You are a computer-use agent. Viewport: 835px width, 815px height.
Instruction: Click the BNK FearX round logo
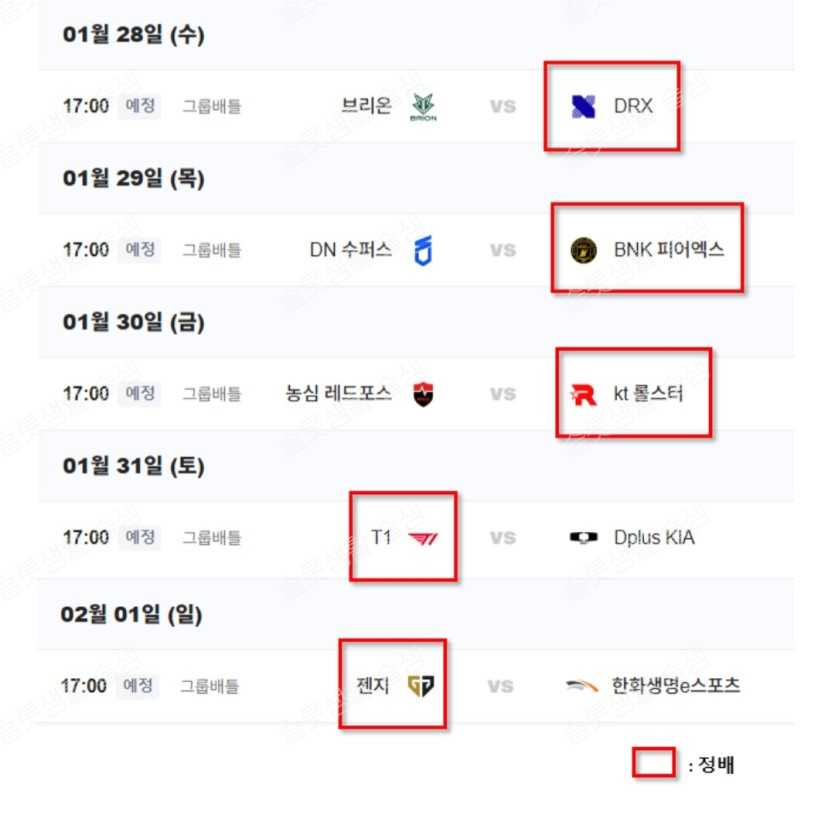coord(583,250)
